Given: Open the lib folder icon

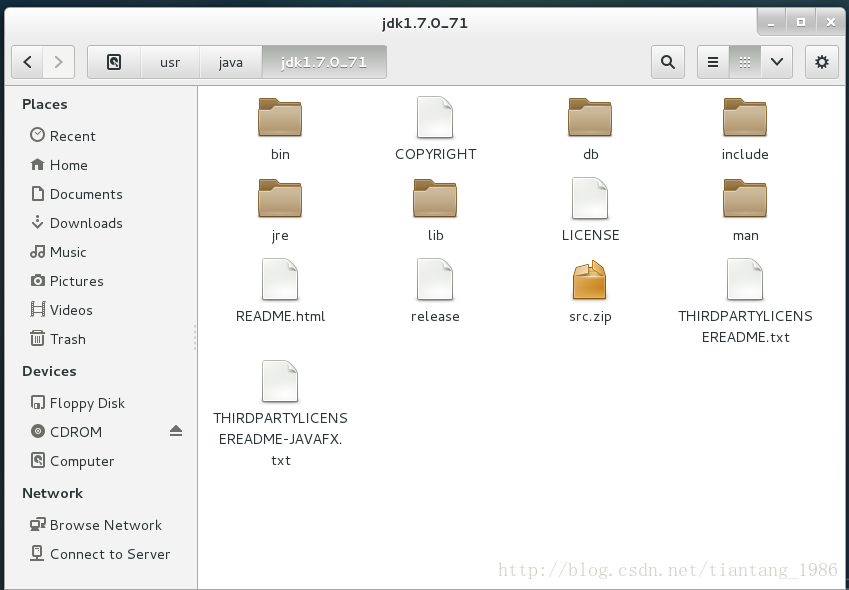Looking at the screenshot, I should point(435,198).
